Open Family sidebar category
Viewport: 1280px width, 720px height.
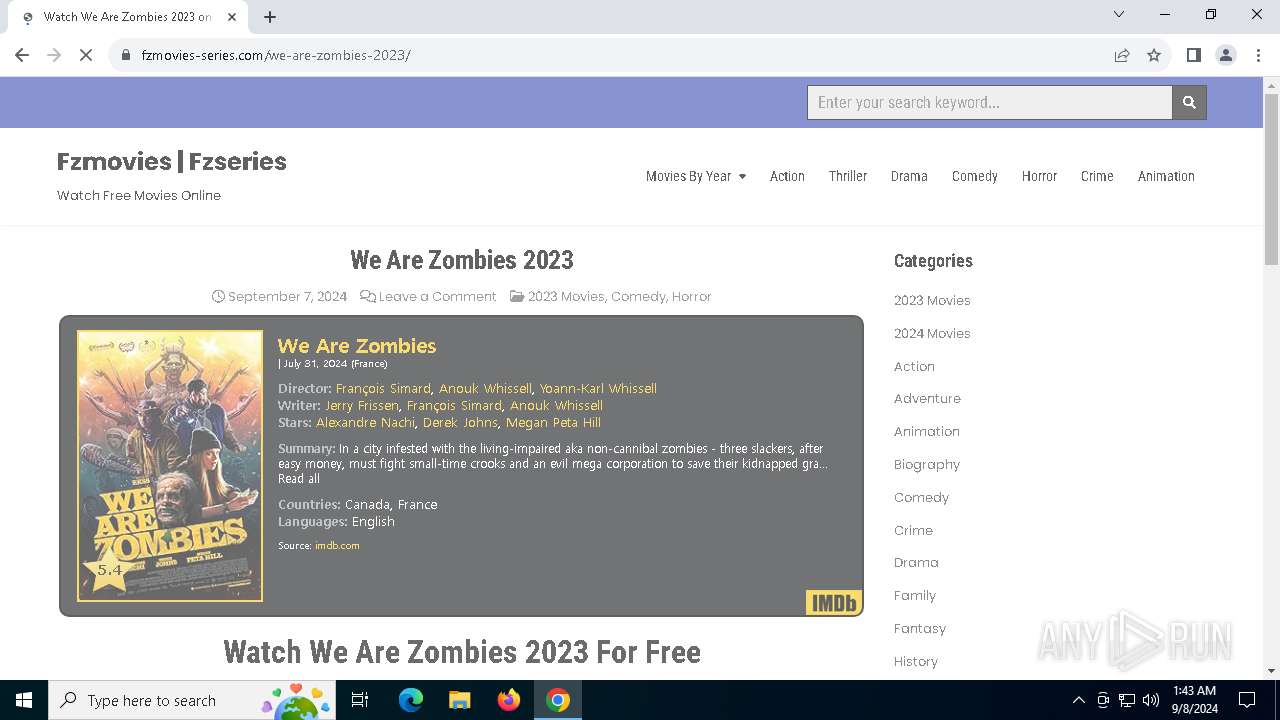pyautogui.click(x=915, y=595)
